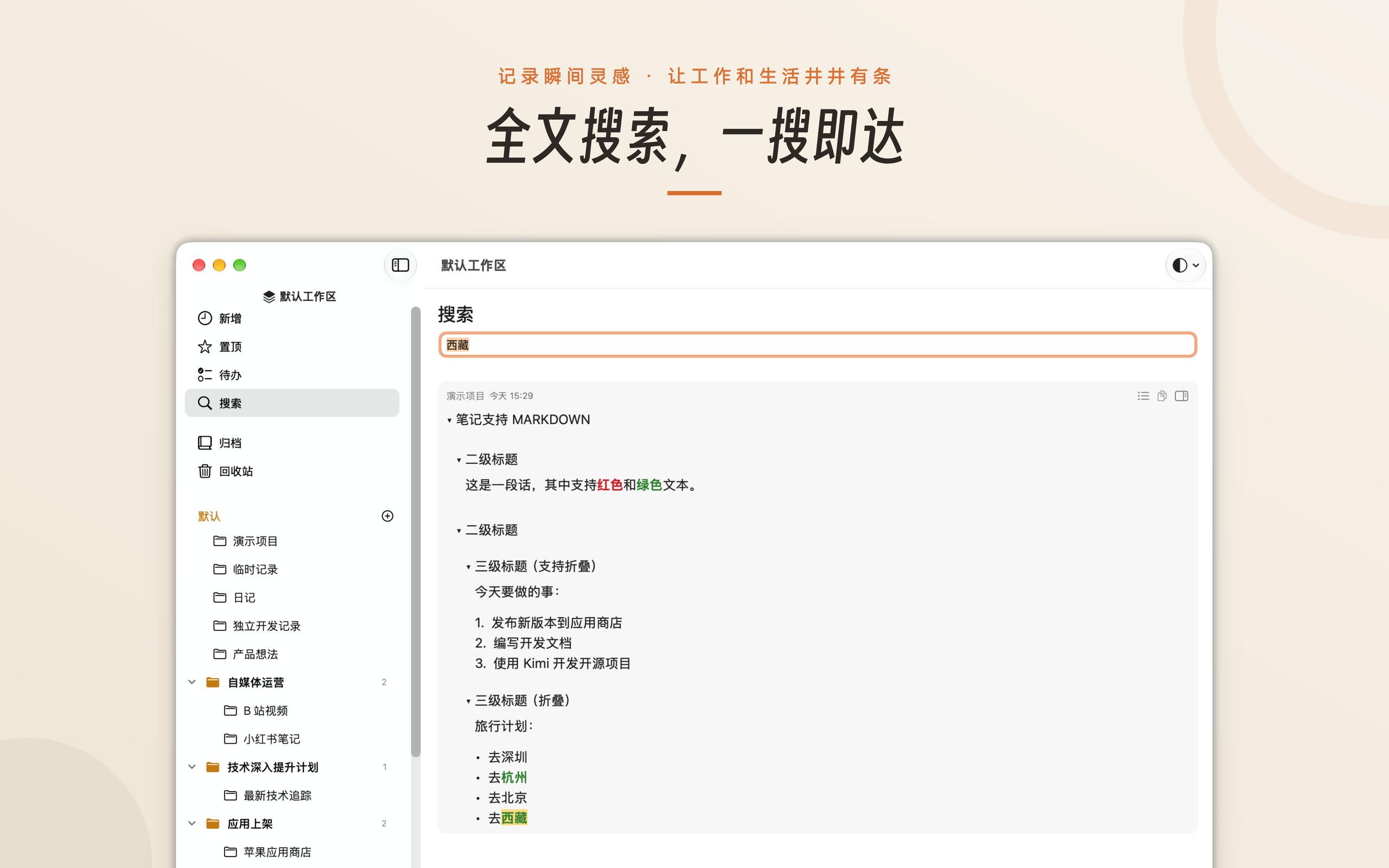Open the 新增 sidebar entry

click(x=291, y=318)
